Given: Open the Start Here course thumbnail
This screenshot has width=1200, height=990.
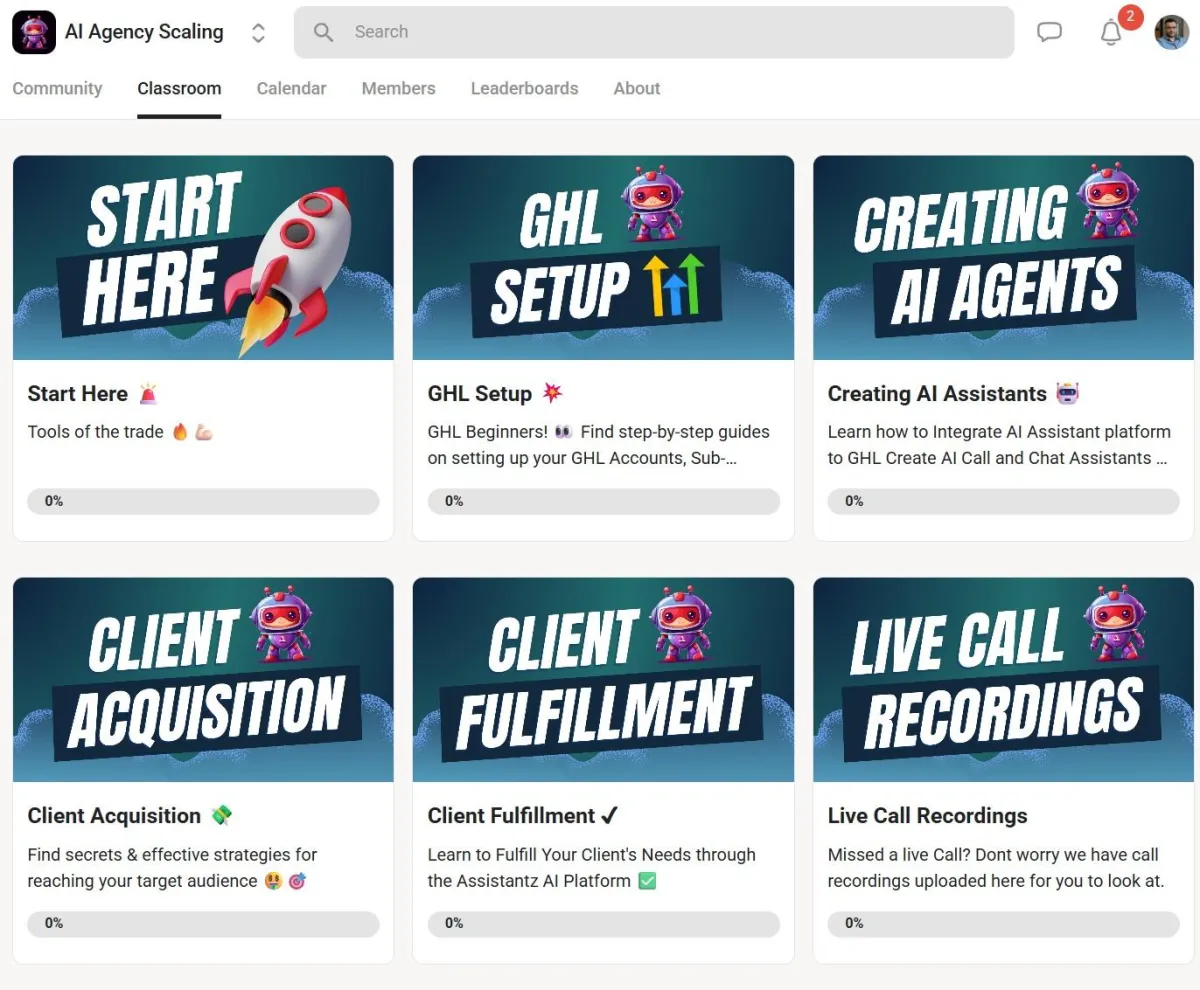Looking at the screenshot, I should point(203,257).
